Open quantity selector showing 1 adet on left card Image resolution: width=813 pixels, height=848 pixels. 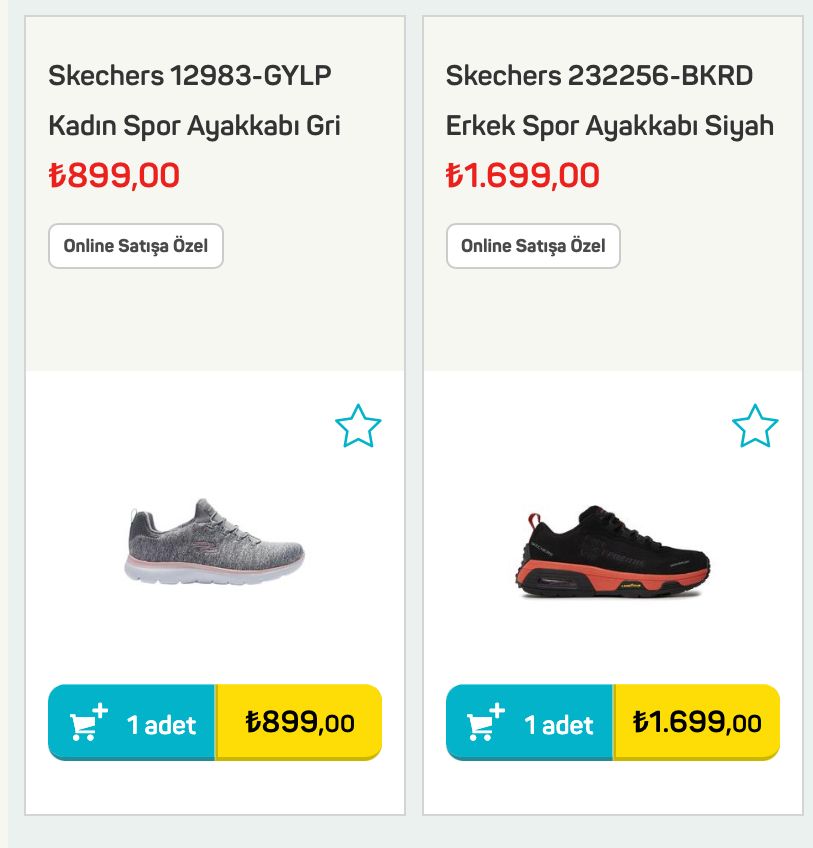160,723
